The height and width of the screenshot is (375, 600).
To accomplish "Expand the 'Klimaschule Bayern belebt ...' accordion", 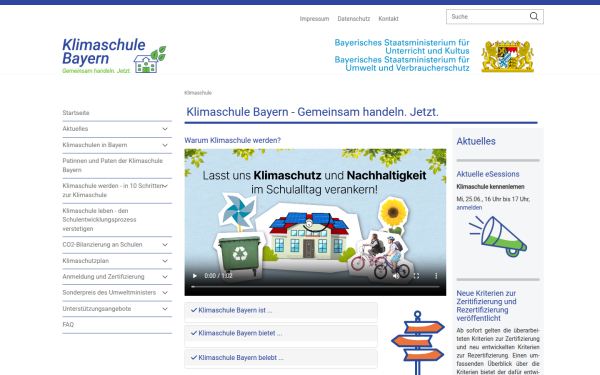I will pos(281,359).
